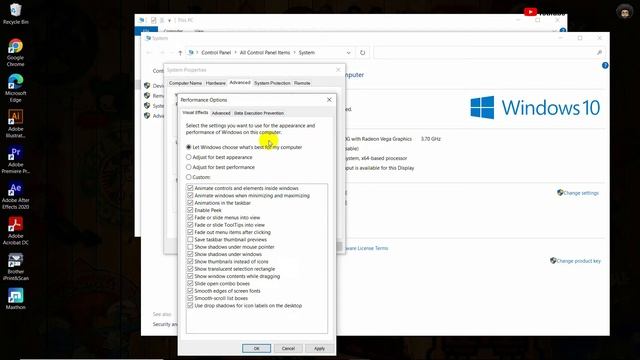Viewport: 640px width, 360px height.
Task: Select Computer Name tab in System Properties
Action: [x=185, y=83]
